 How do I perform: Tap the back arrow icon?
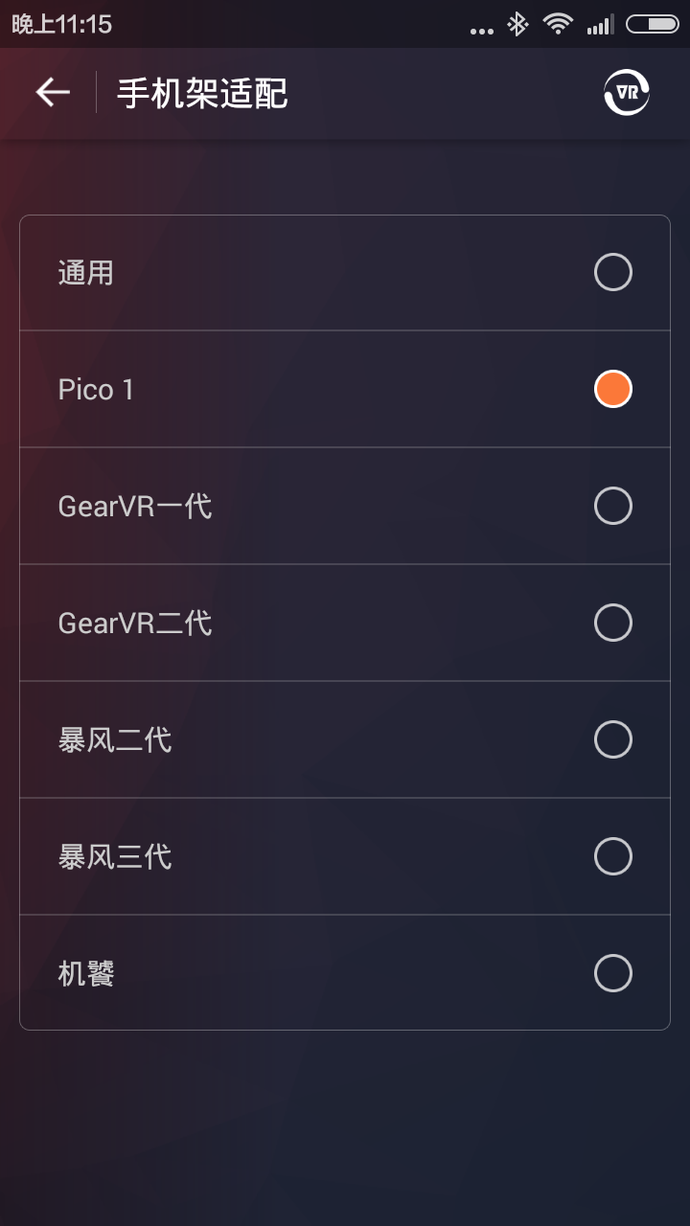(x=53, y=93)
